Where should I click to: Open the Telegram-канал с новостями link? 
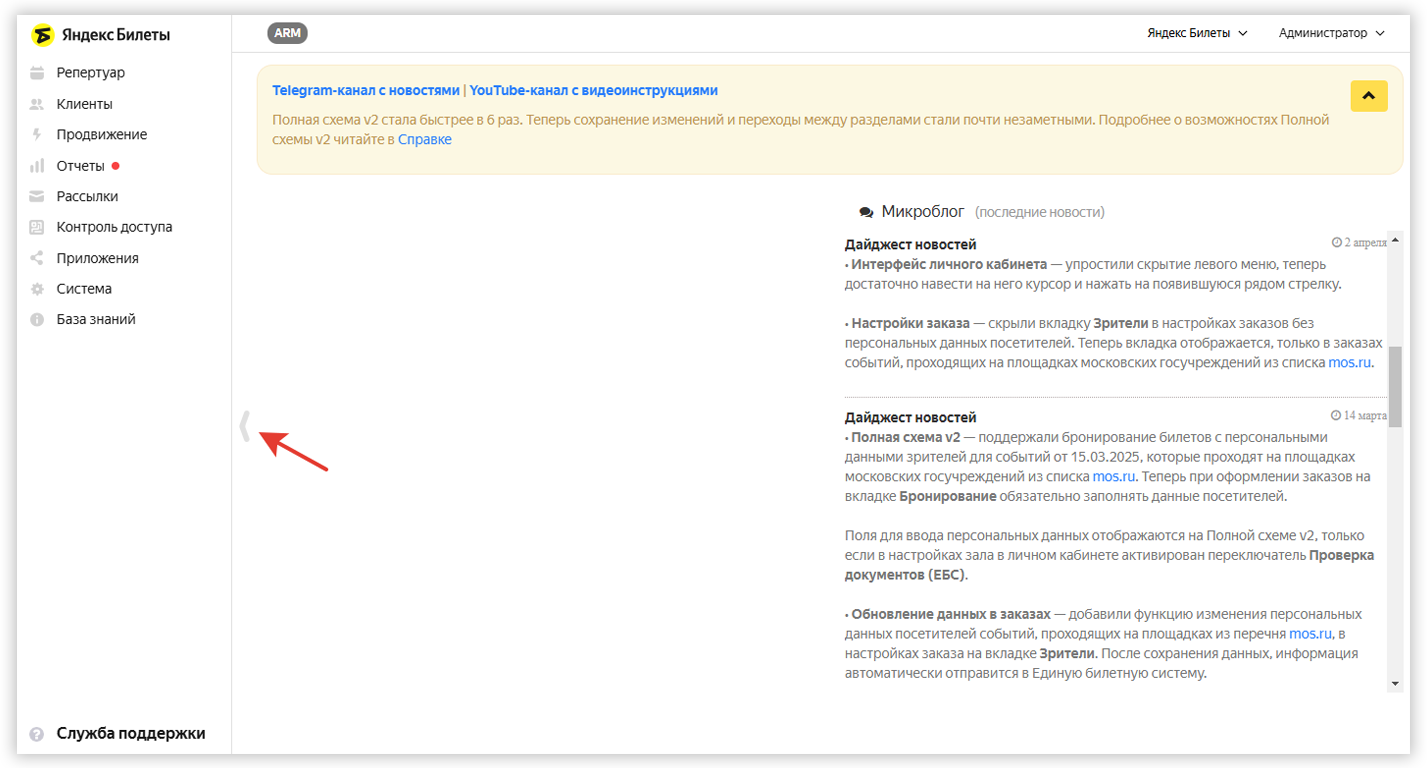pos(365,90)
